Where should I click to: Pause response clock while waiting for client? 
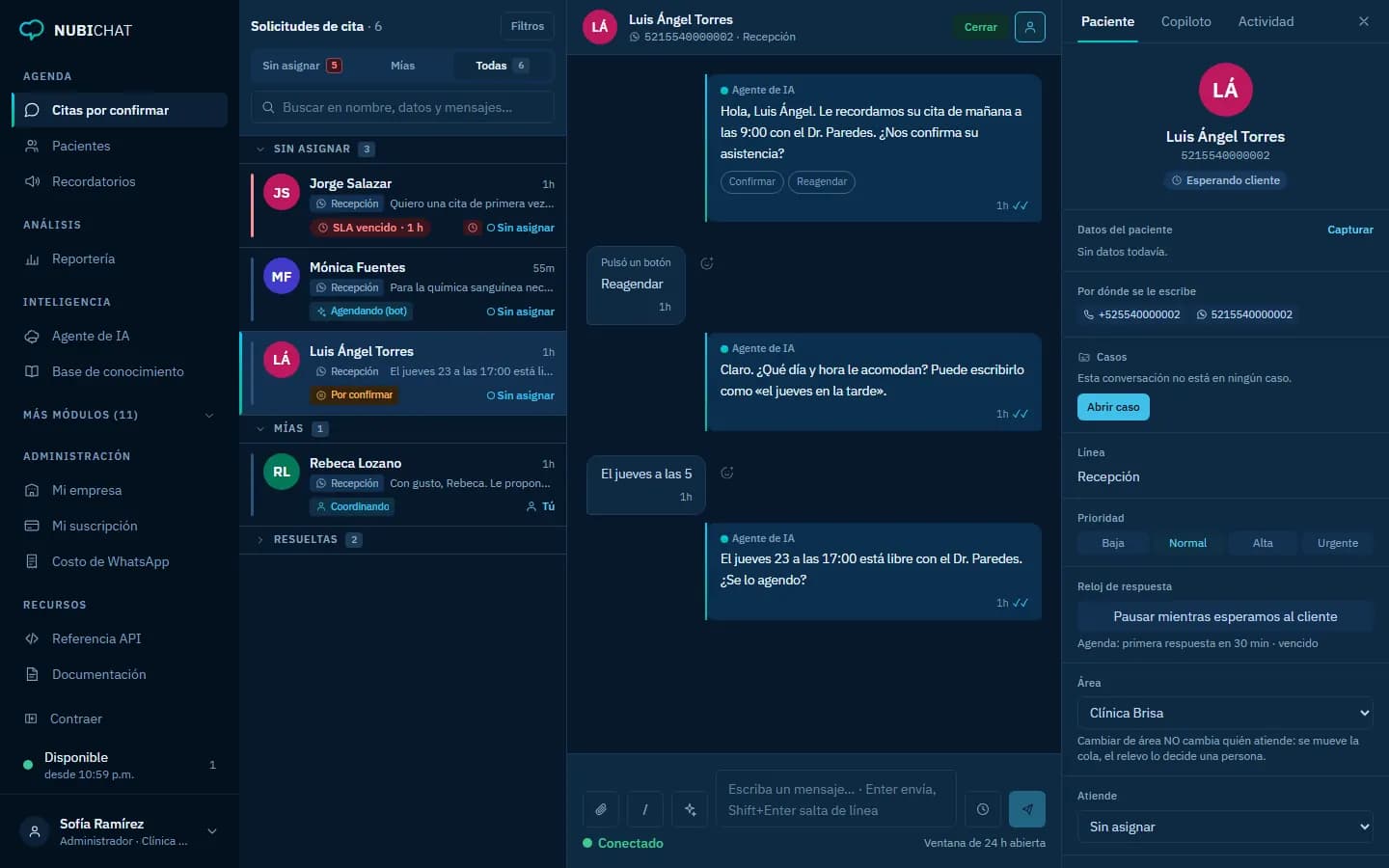pos(1225,616)
